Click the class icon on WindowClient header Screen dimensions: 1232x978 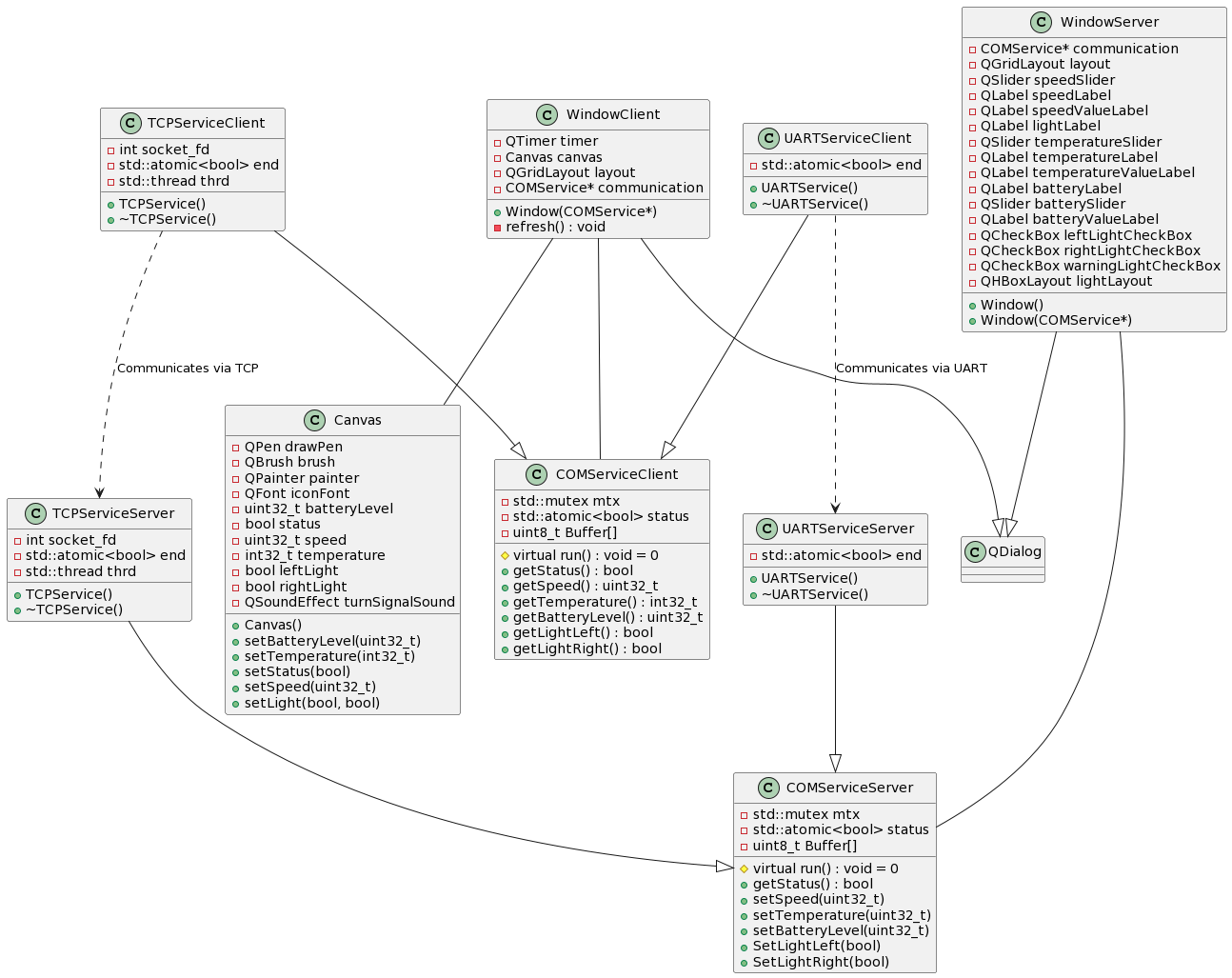tap(546, 114)
